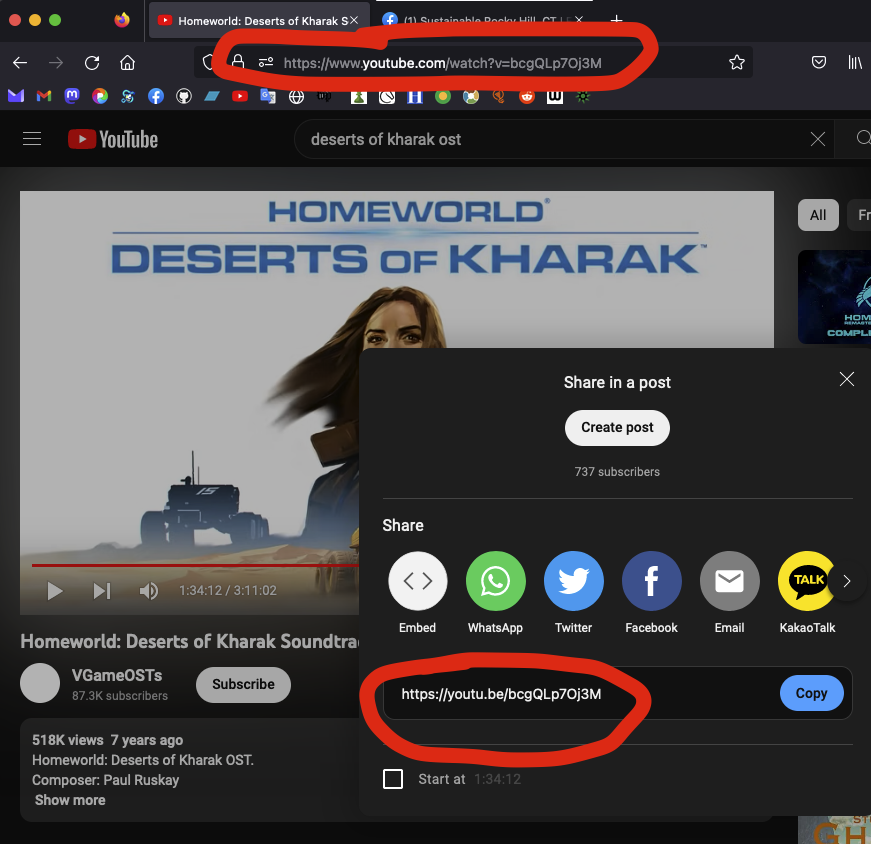Open the Homeworld Remastered suggested video thumbnail
The image size is (871, 844).
click(834, 297)
